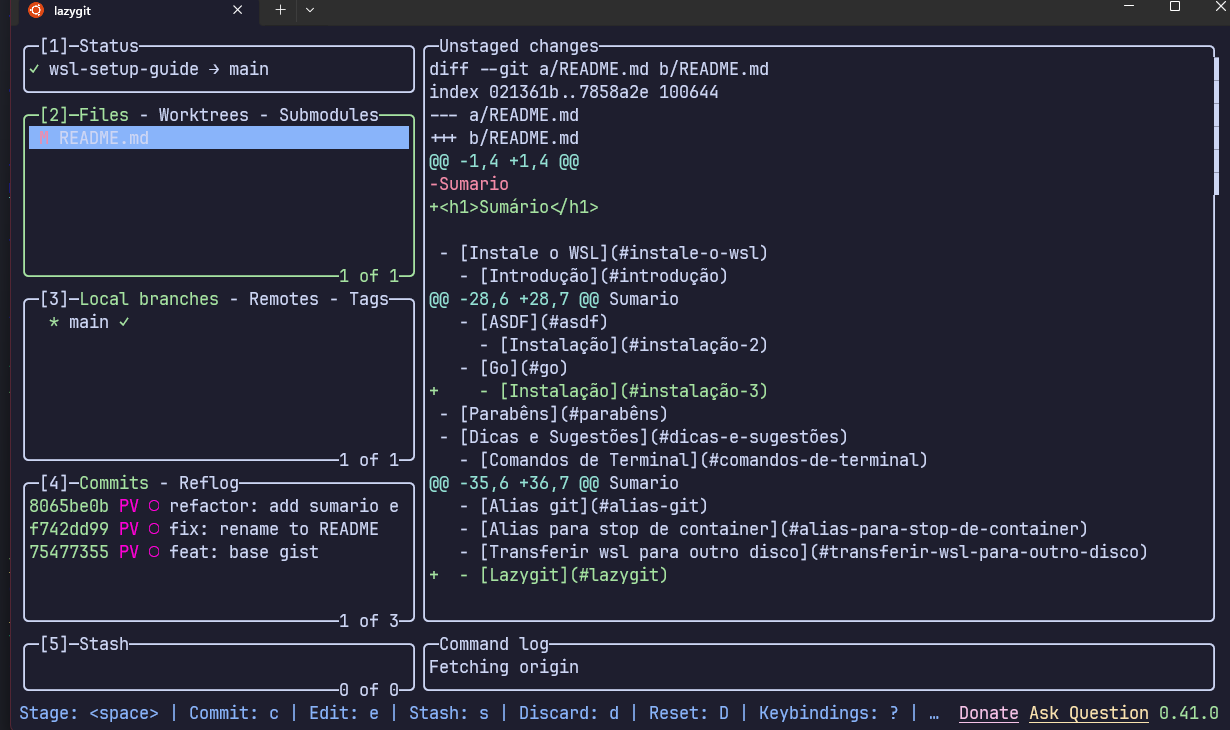Click the diff --git a/README.md header line
Screen dimensions: 1230x730
tap(599, 69)
